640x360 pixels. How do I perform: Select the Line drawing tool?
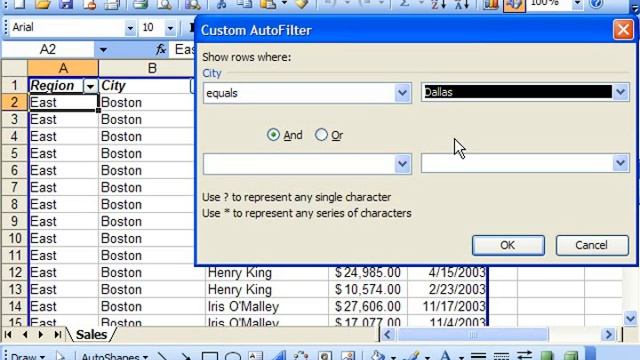[162, 356]
